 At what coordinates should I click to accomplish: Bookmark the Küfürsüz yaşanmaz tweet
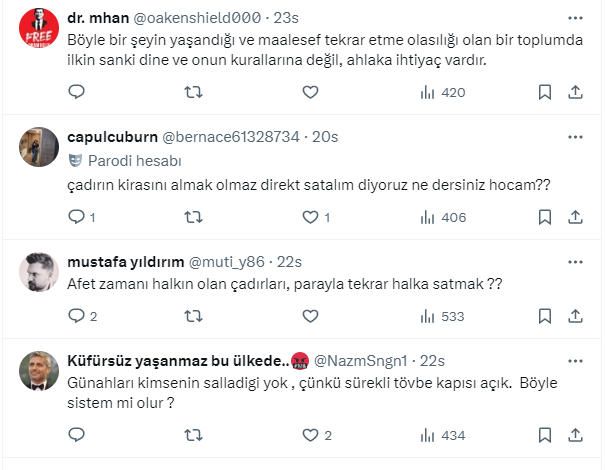(x=545, y=435)
